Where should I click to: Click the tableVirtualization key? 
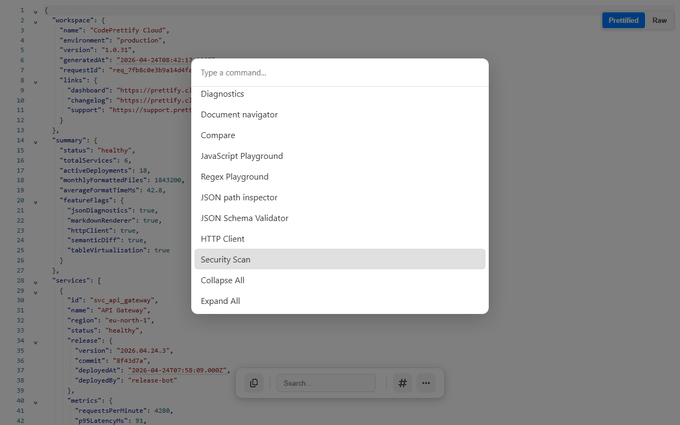(107, 250)
